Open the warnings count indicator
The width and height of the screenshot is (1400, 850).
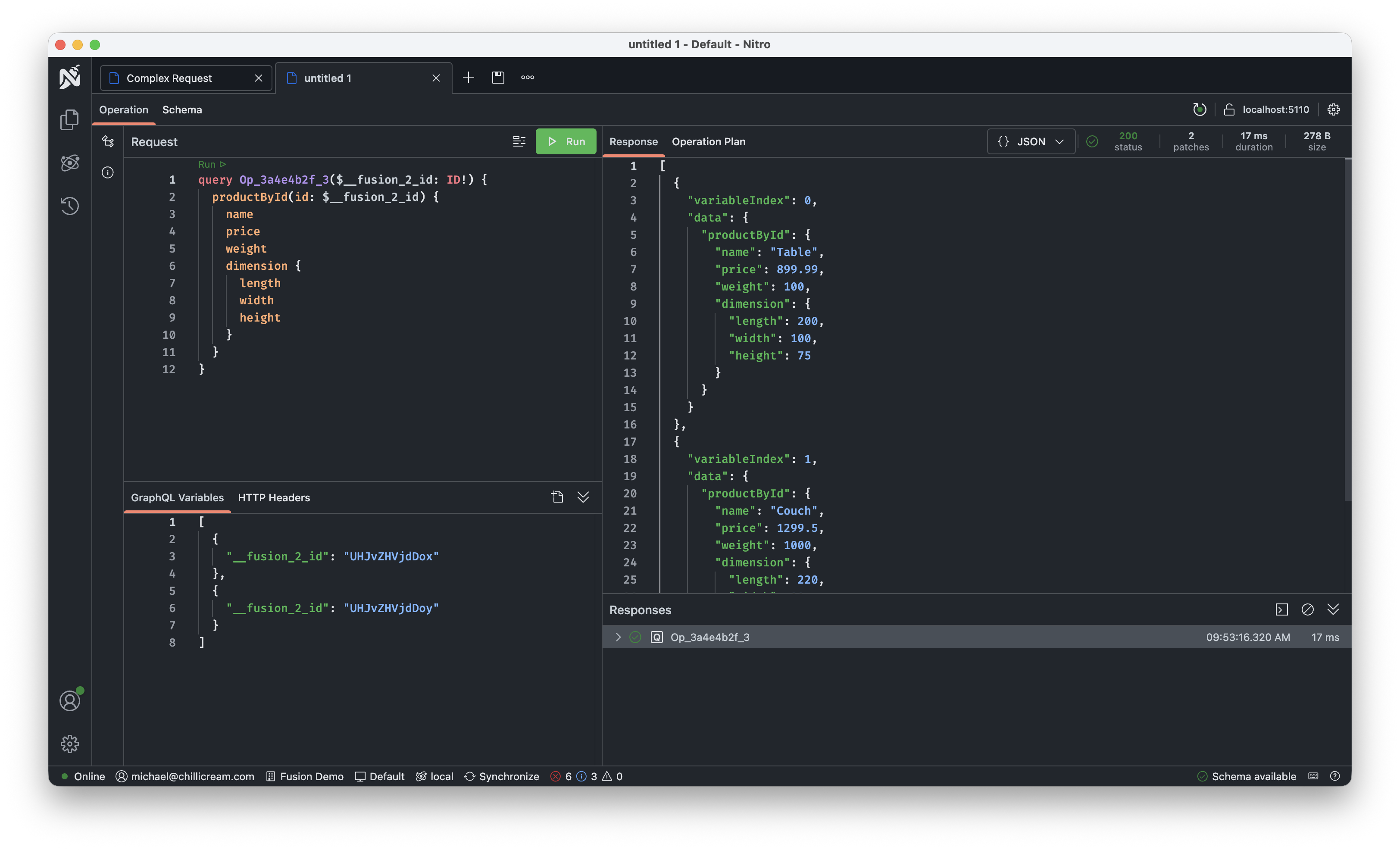(x=612, y=776)
